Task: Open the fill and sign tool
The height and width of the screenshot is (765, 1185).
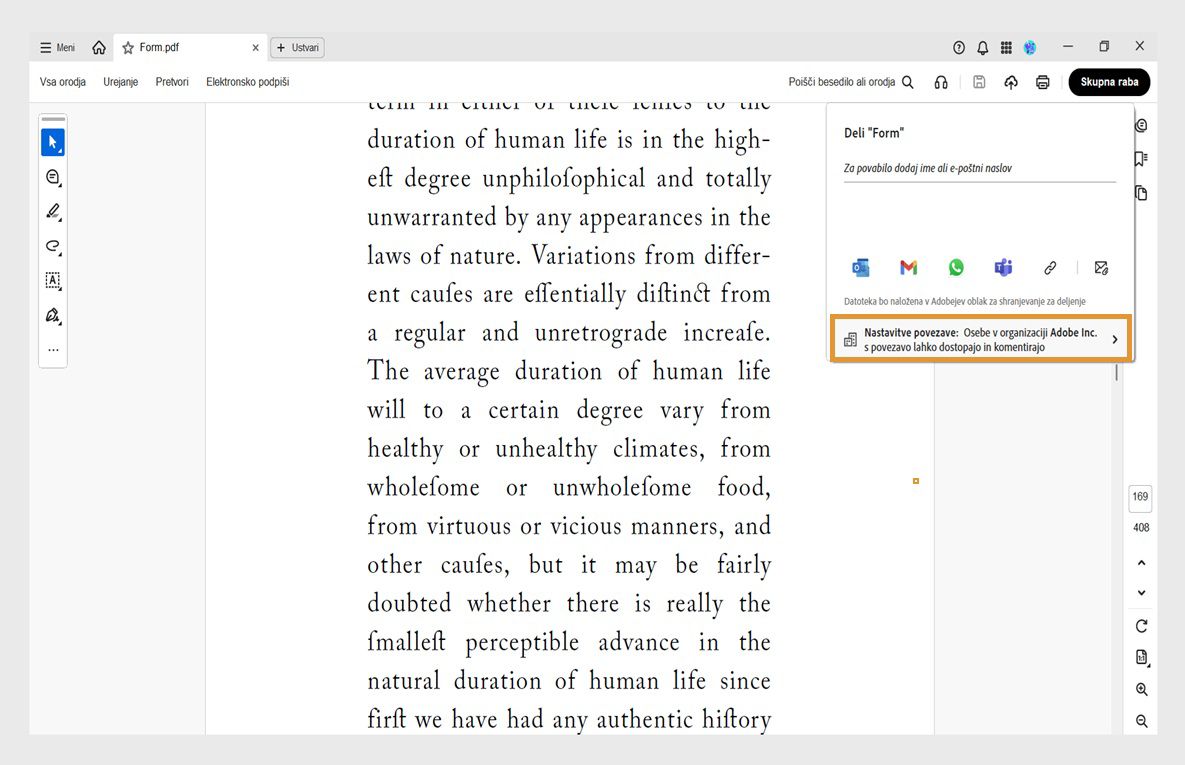Action: click(x=53, y=316)
